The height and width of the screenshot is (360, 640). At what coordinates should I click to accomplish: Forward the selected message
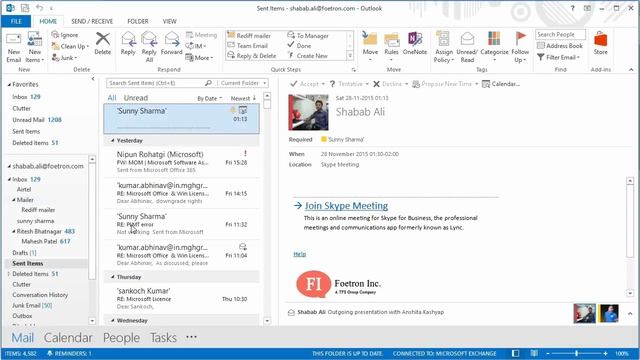[x=171, y=44]
